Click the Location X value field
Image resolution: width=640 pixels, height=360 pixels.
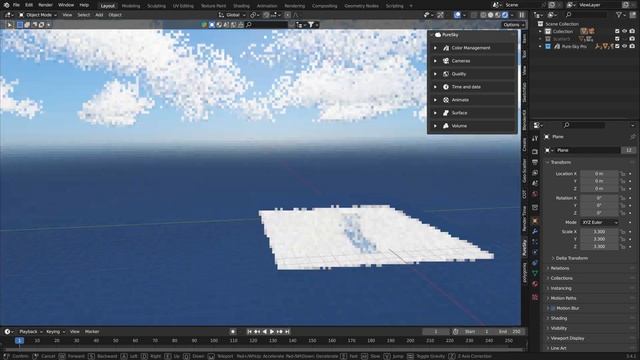(599, 174)
